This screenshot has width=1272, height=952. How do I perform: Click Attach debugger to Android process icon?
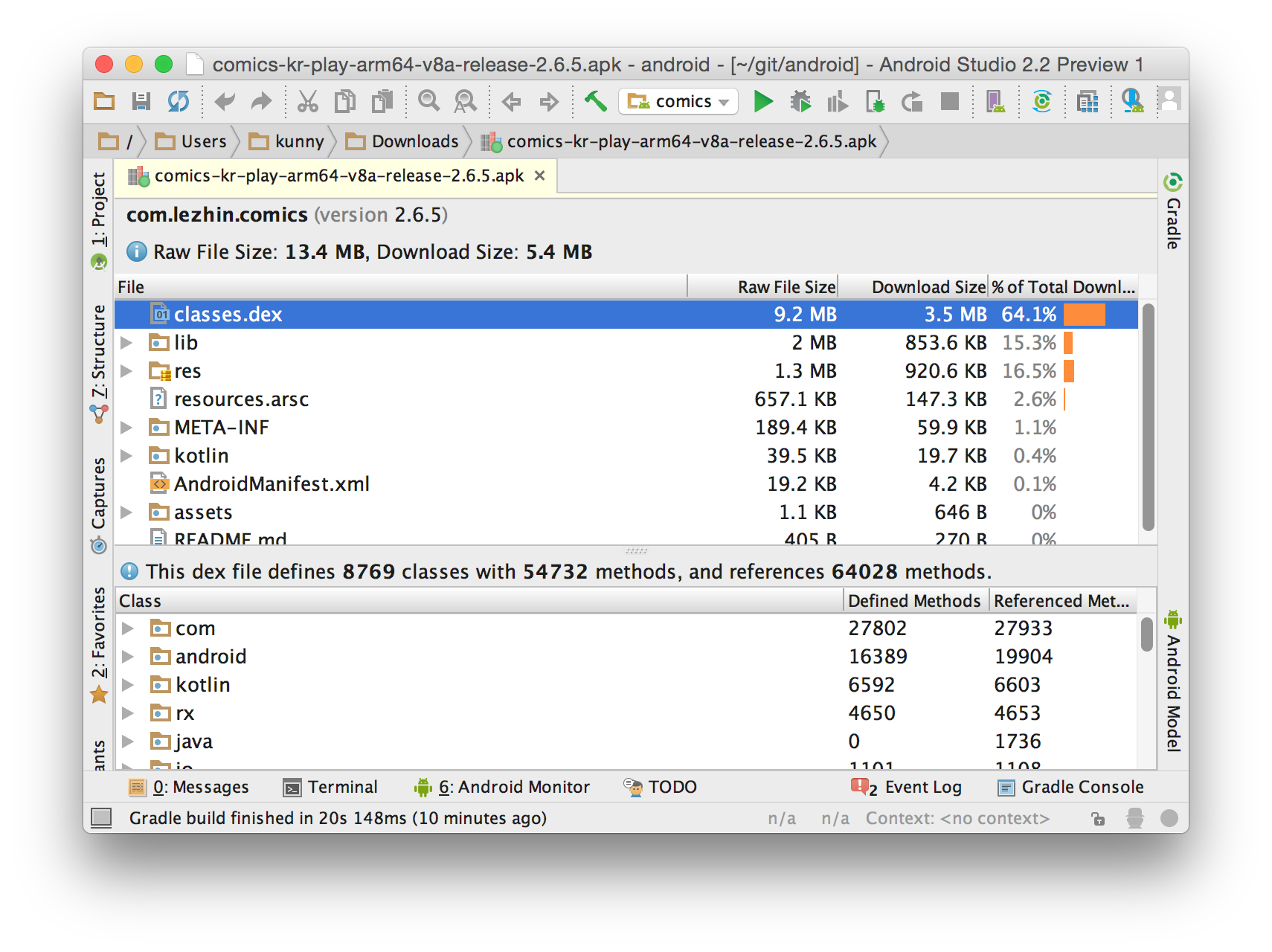tap(876, 101)
